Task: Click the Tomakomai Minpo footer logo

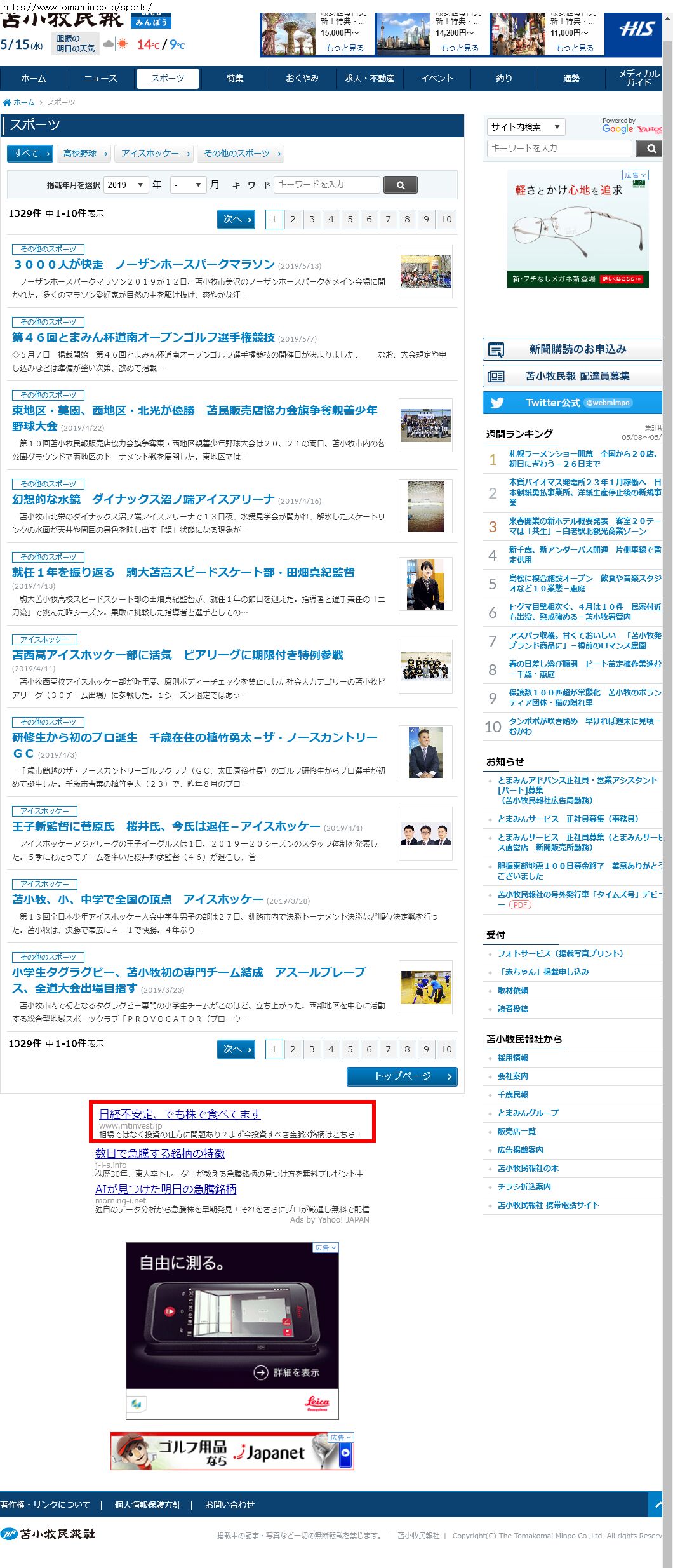Action: (48, 1534)
